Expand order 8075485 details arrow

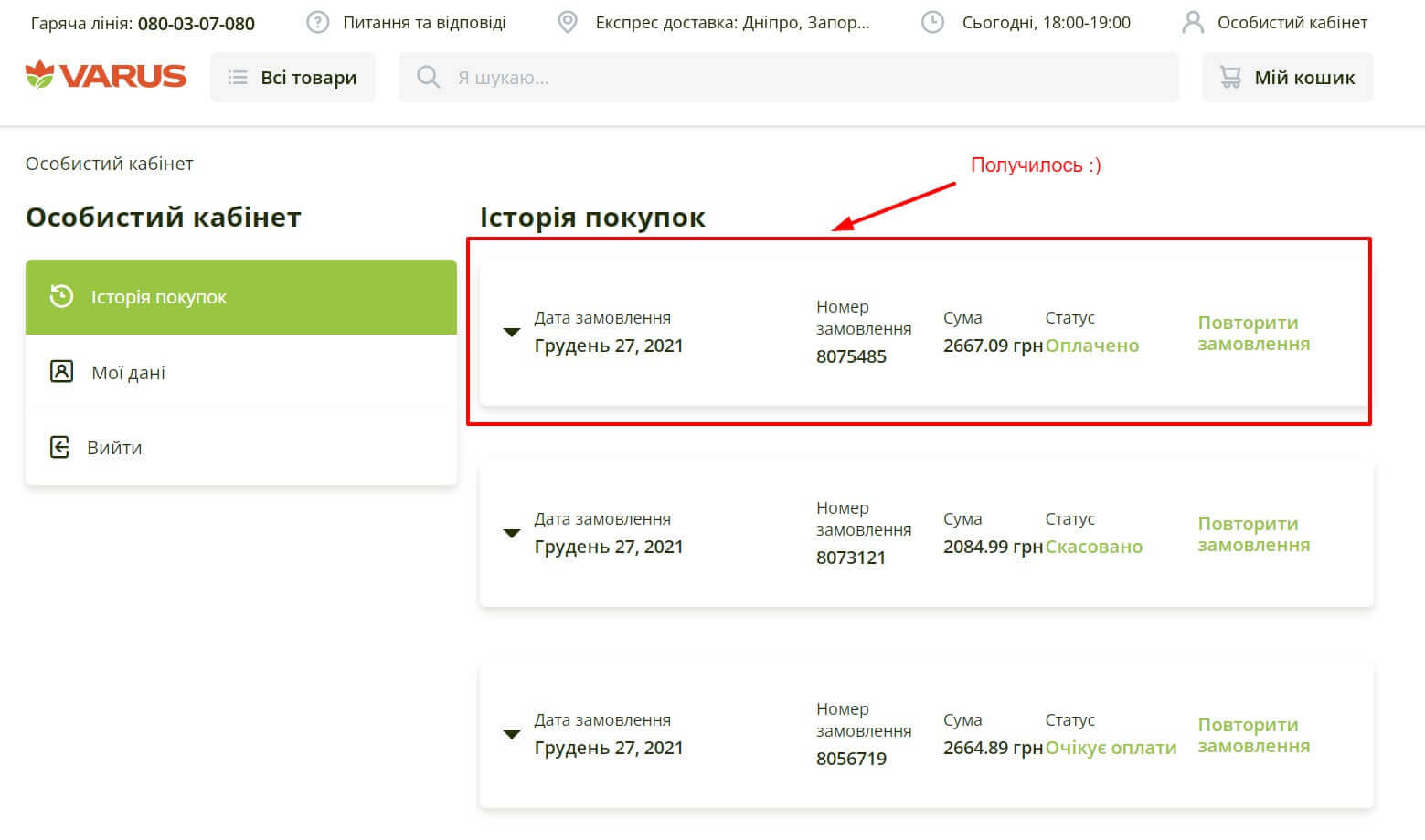(x=512, y=333)
